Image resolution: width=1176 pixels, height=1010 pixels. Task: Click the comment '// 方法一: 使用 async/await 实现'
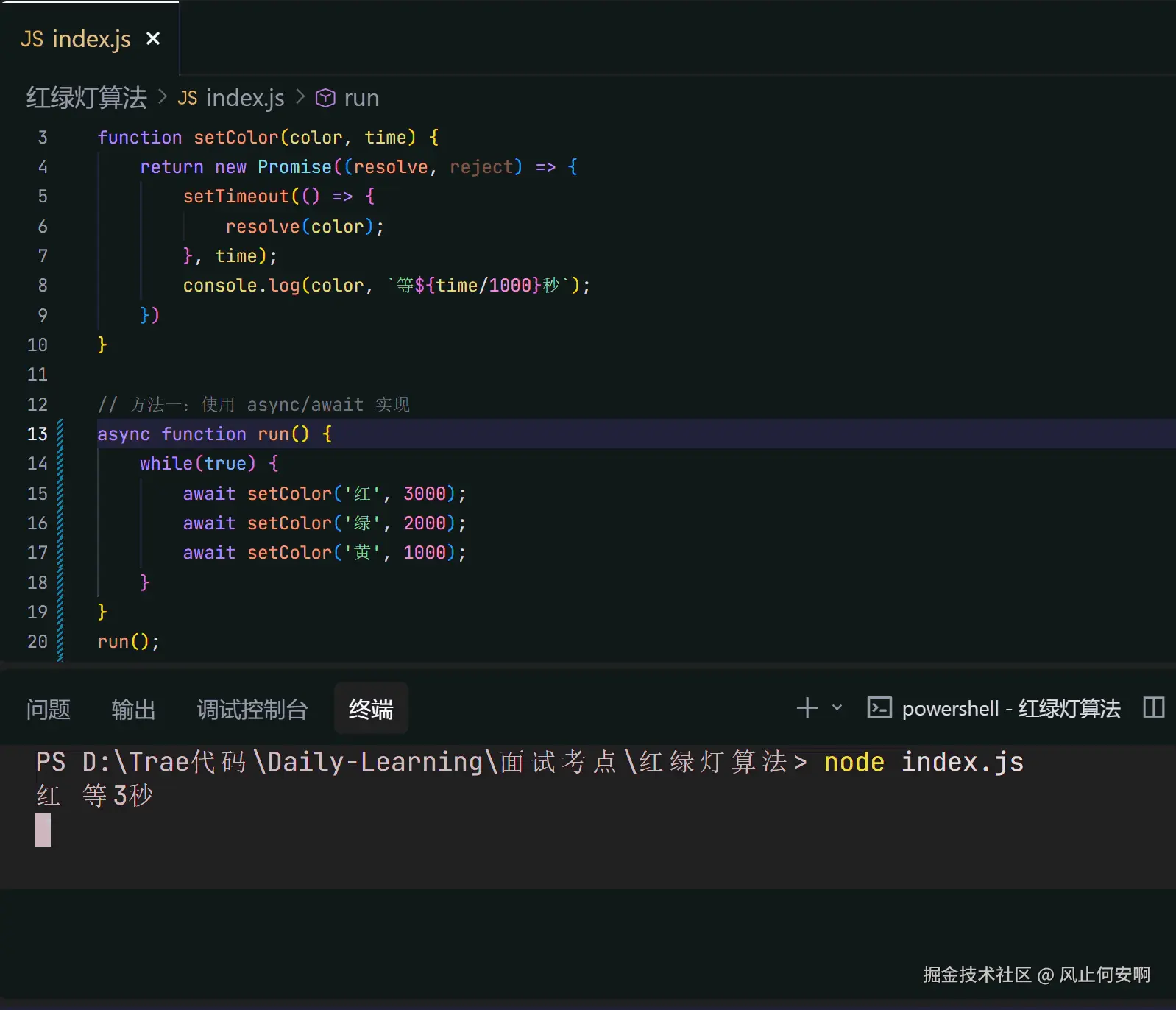[x=253, y=404]
